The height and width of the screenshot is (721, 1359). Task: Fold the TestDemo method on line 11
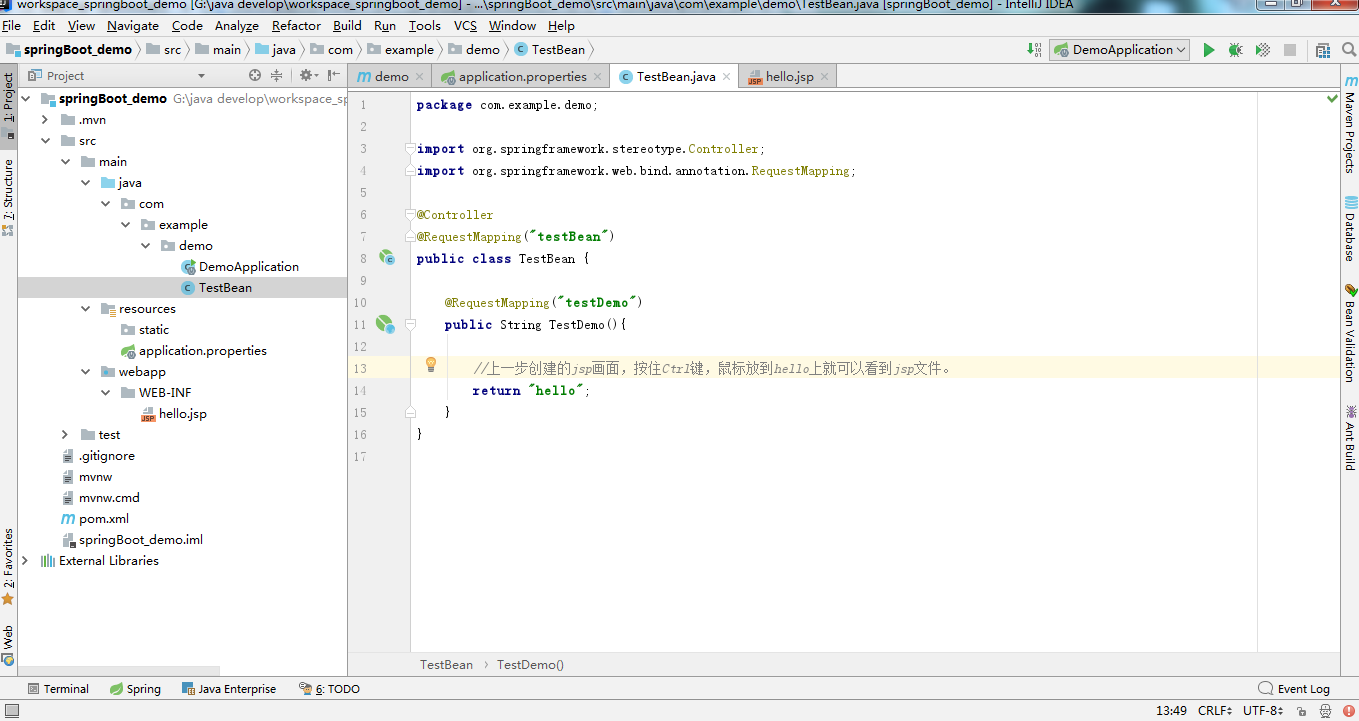point(410,324)
